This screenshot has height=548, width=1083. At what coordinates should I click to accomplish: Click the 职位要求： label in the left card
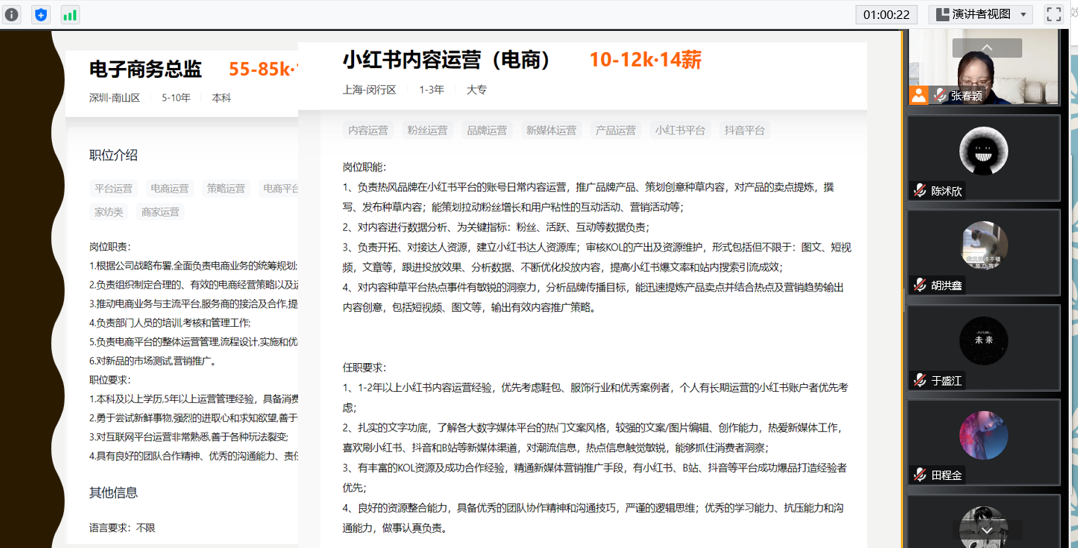pyautogui.click(x=110, y=379)
